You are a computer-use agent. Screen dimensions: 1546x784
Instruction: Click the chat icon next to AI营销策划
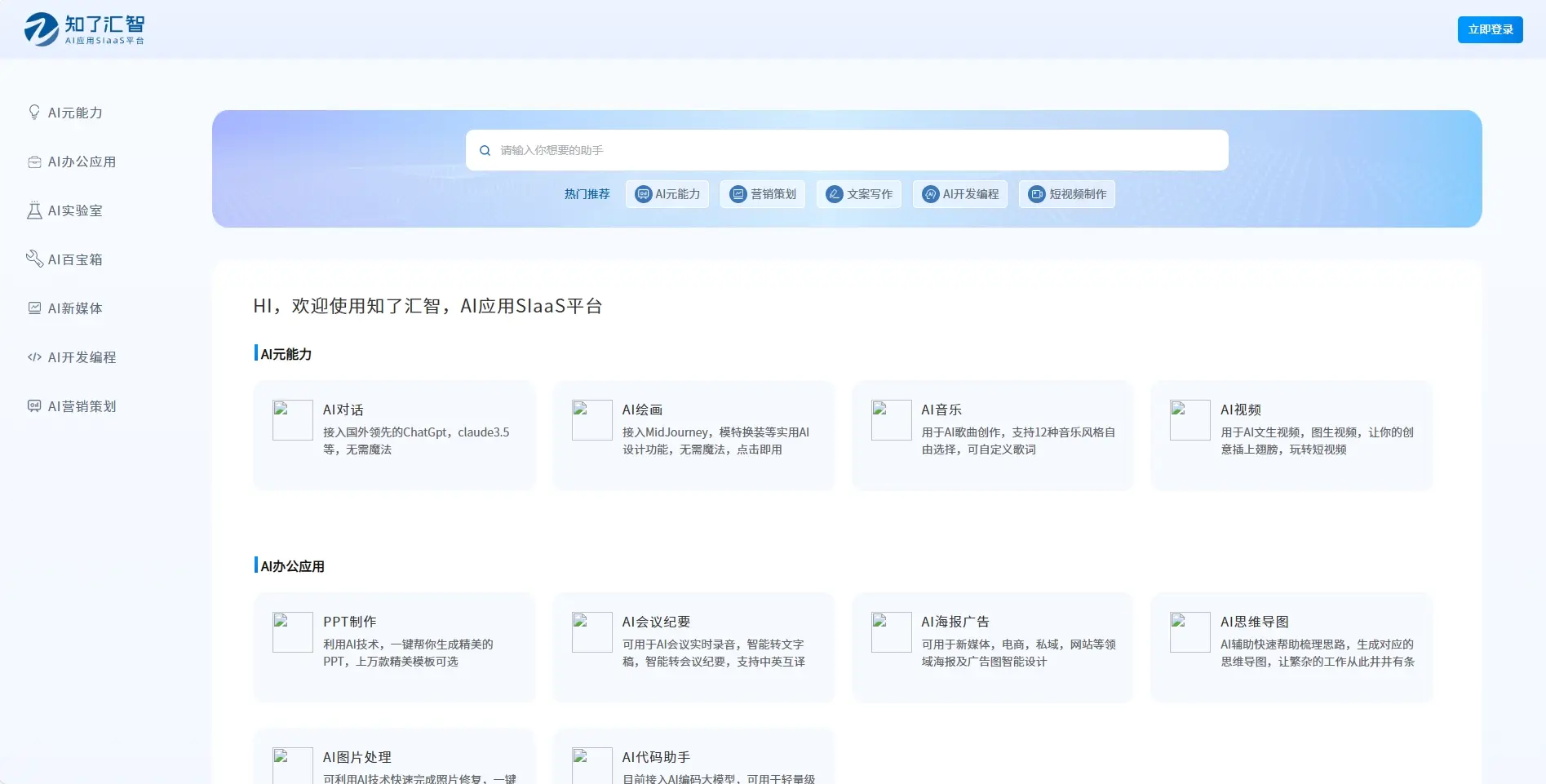(x=34, y=405)
